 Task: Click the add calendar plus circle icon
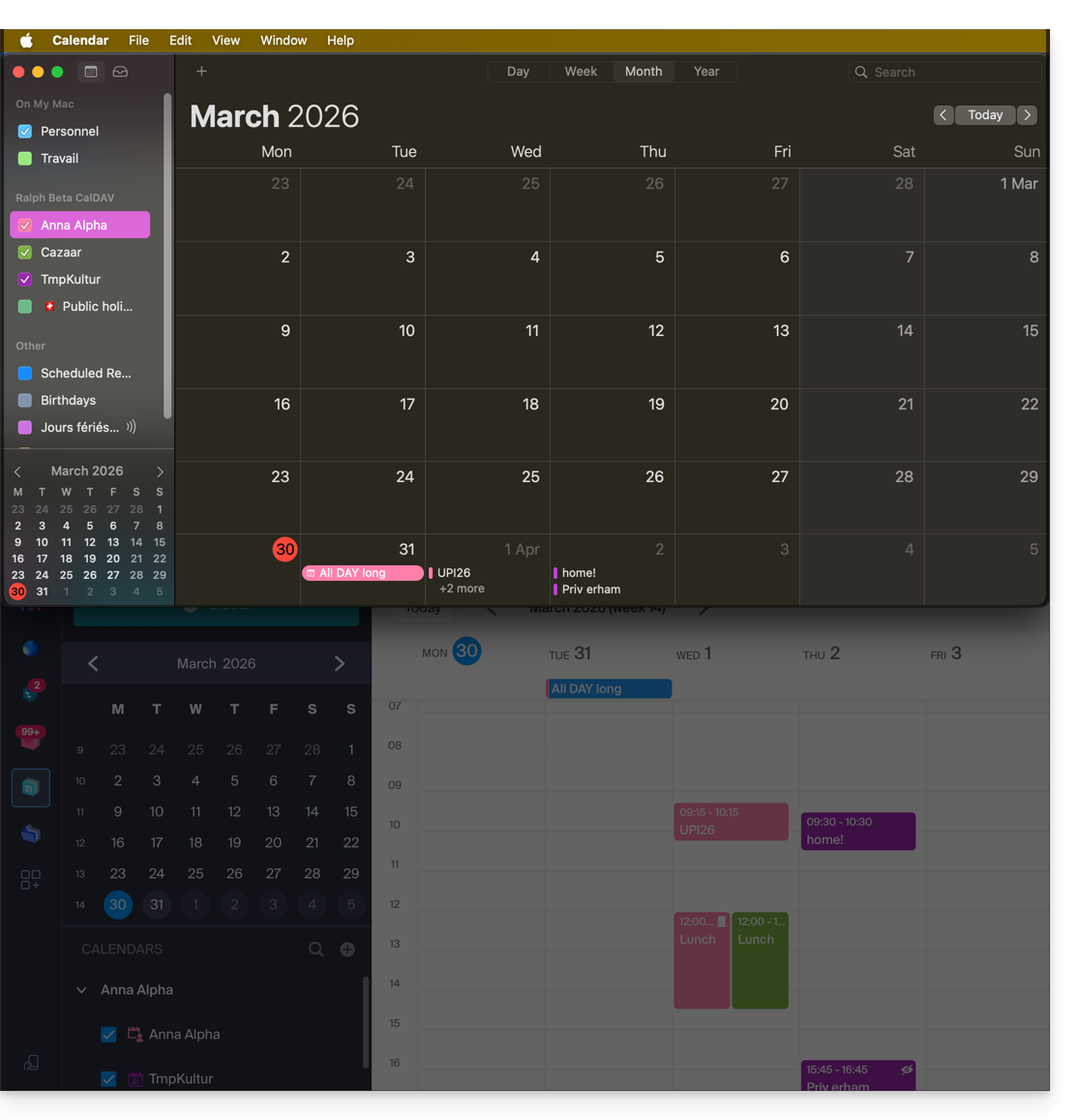point(347,950)
